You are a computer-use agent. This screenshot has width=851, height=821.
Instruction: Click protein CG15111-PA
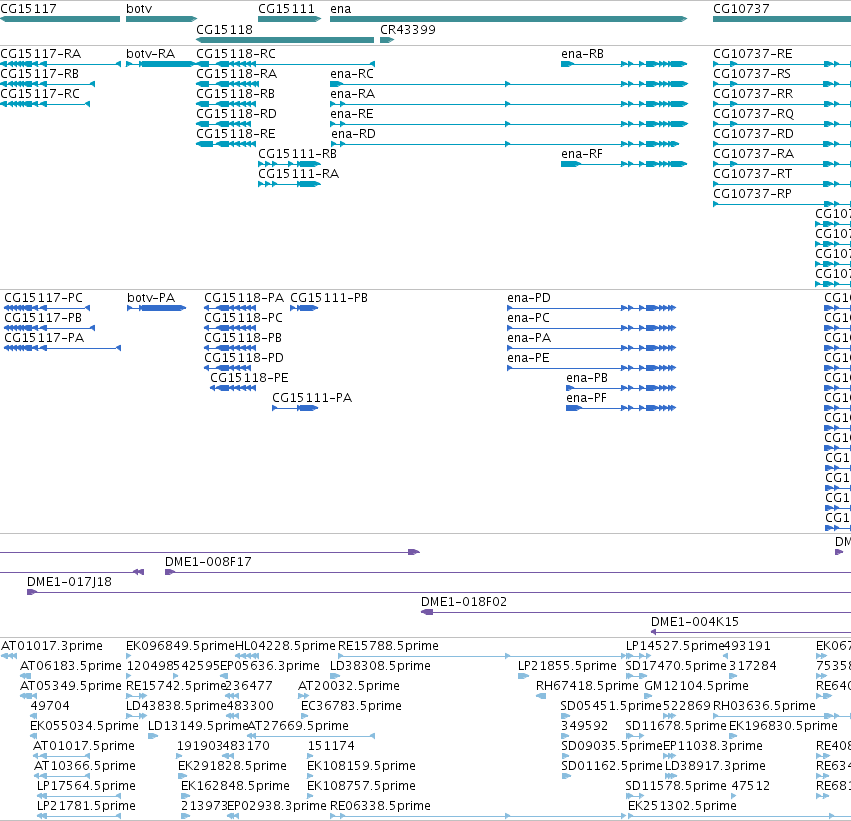tap(295, 408)
